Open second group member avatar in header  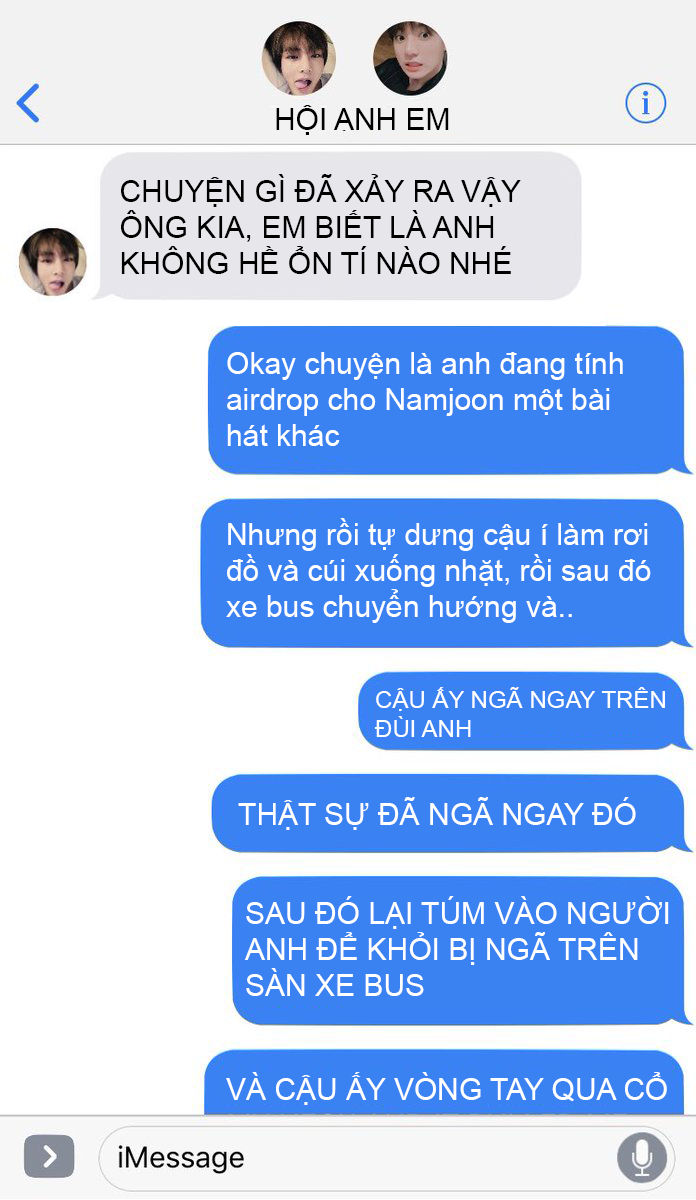pyautogui.click(x=409, y=58)
